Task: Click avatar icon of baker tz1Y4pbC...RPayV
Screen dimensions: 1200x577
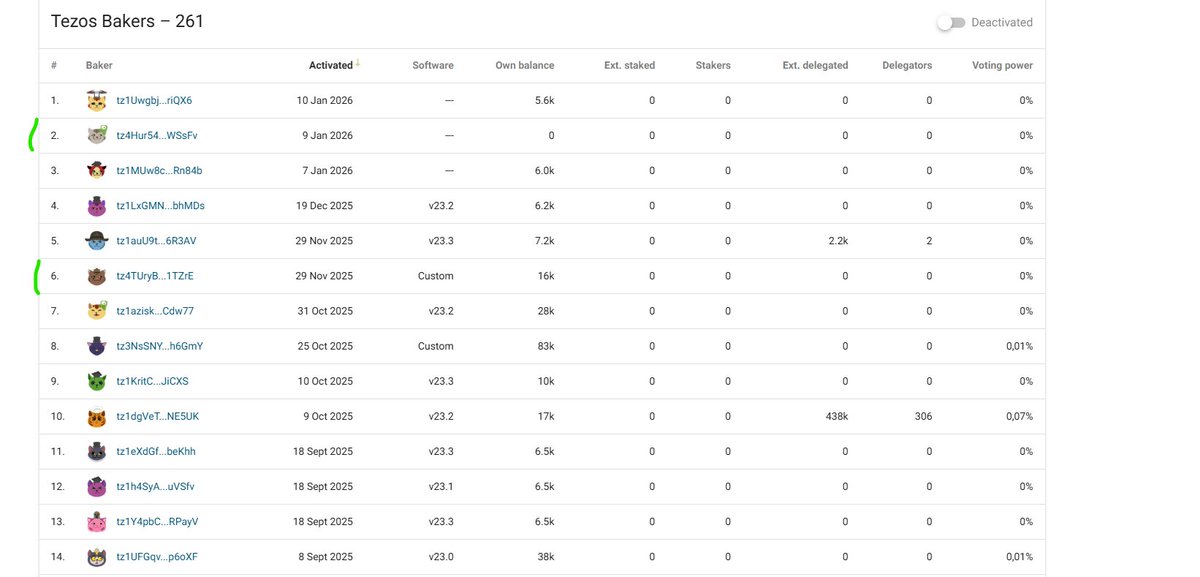Action: (x=97, y=521)
